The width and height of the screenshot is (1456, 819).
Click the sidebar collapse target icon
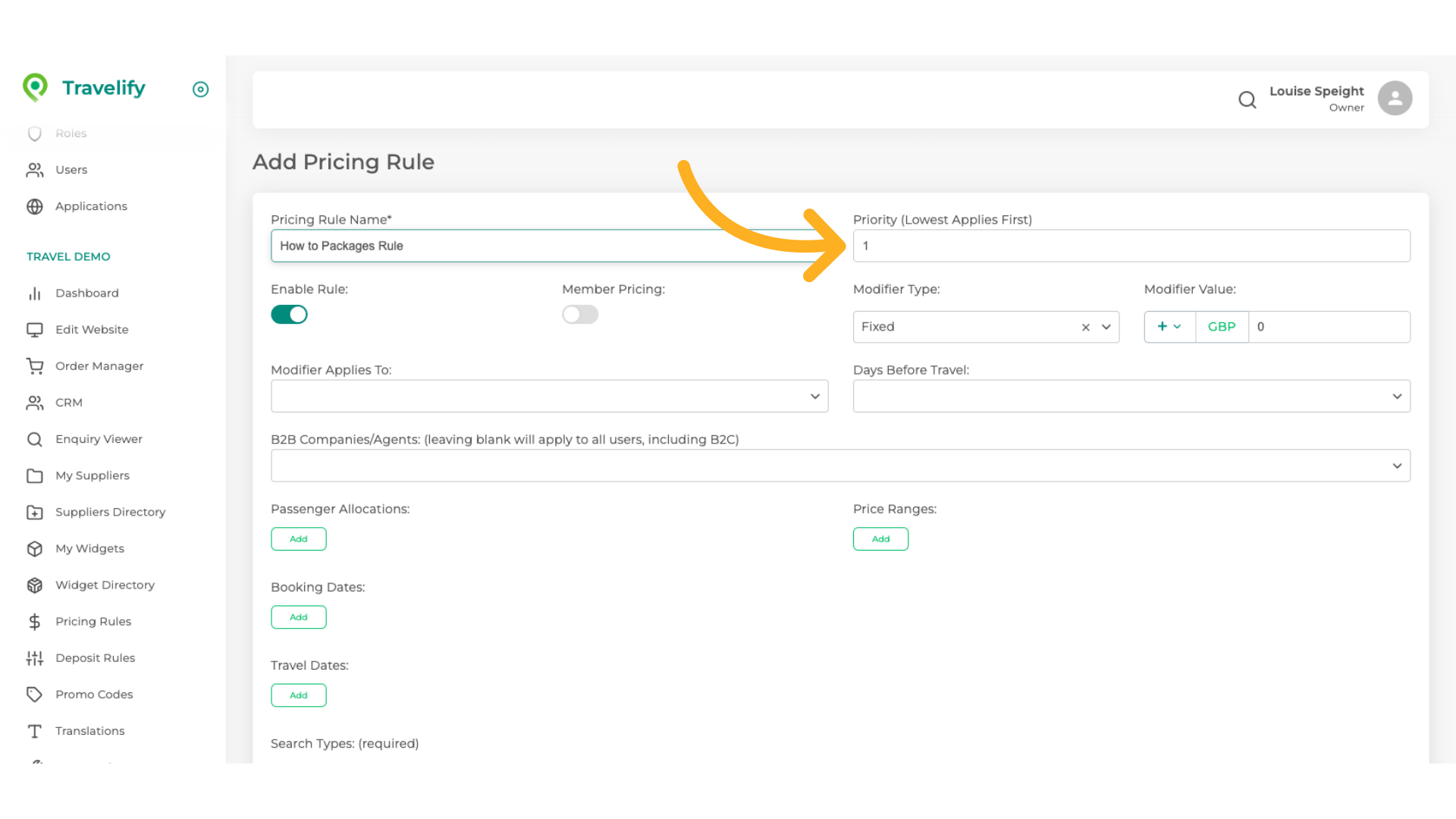pos(200,89)
